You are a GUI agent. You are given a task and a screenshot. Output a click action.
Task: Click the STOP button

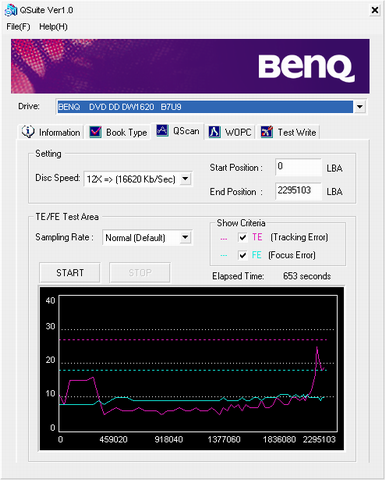pyautogui.click(x=140, y=273)
